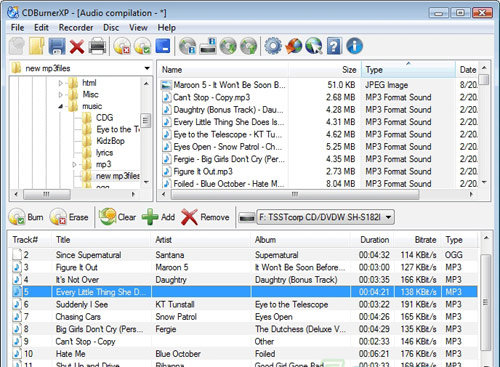Open the Recorder menu
This screenshot has width=500, height=367.
(76, 27)
